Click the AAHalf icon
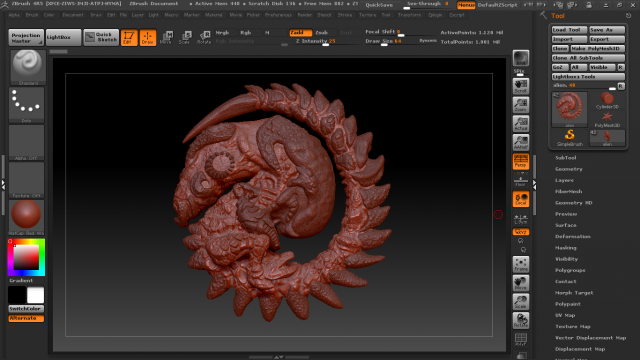This screenshot has width=640, height=360. click(x=521, y=142)
